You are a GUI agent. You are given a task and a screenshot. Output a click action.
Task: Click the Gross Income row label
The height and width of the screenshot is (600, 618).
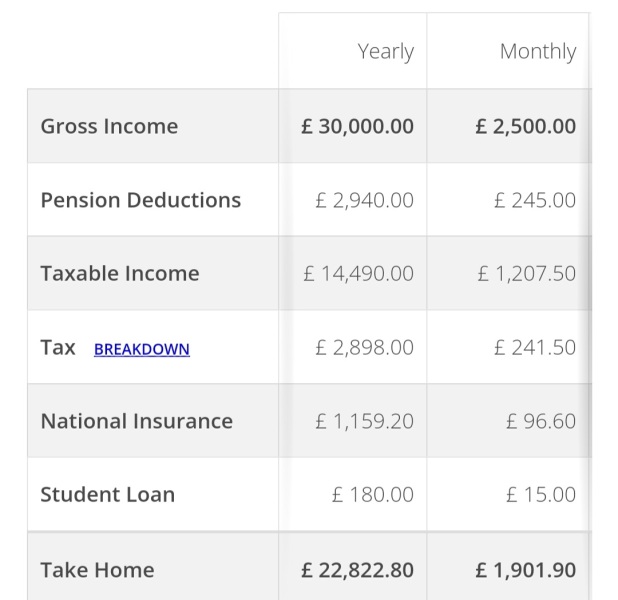coord(109,127)
